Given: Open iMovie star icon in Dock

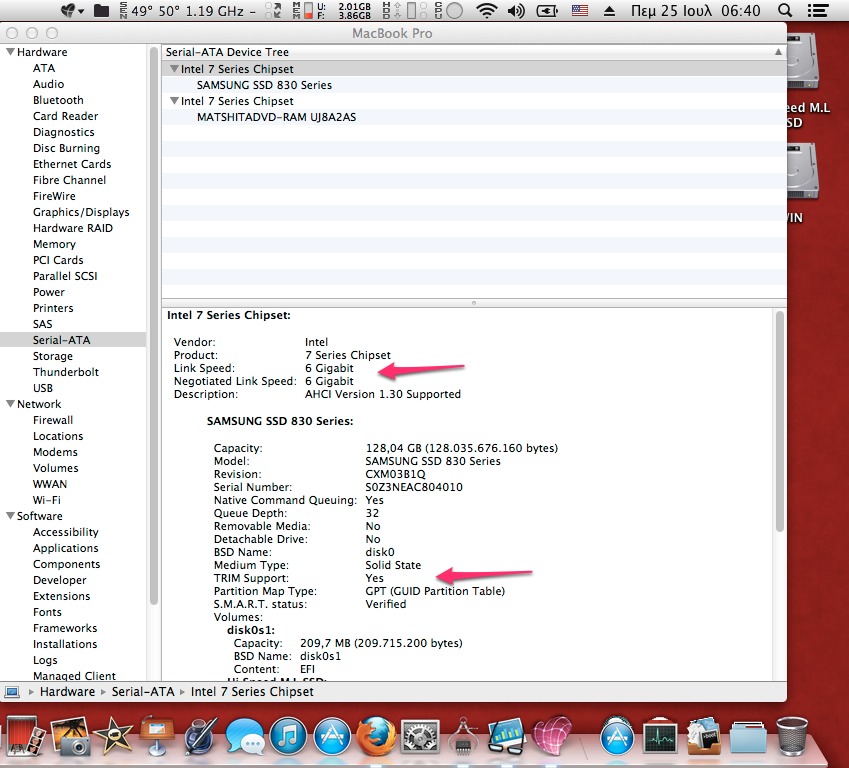Looking at the screenshot, I should pyautogui.click(x=113, y=736).
